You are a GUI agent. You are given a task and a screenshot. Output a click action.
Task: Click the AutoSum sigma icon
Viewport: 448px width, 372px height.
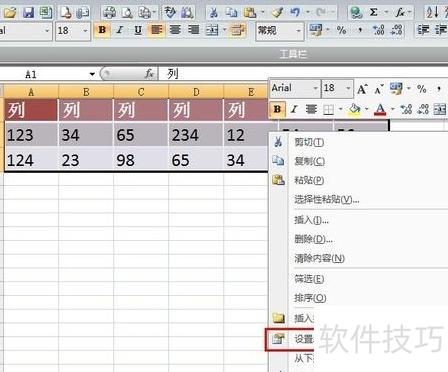(x=374, y=12)
